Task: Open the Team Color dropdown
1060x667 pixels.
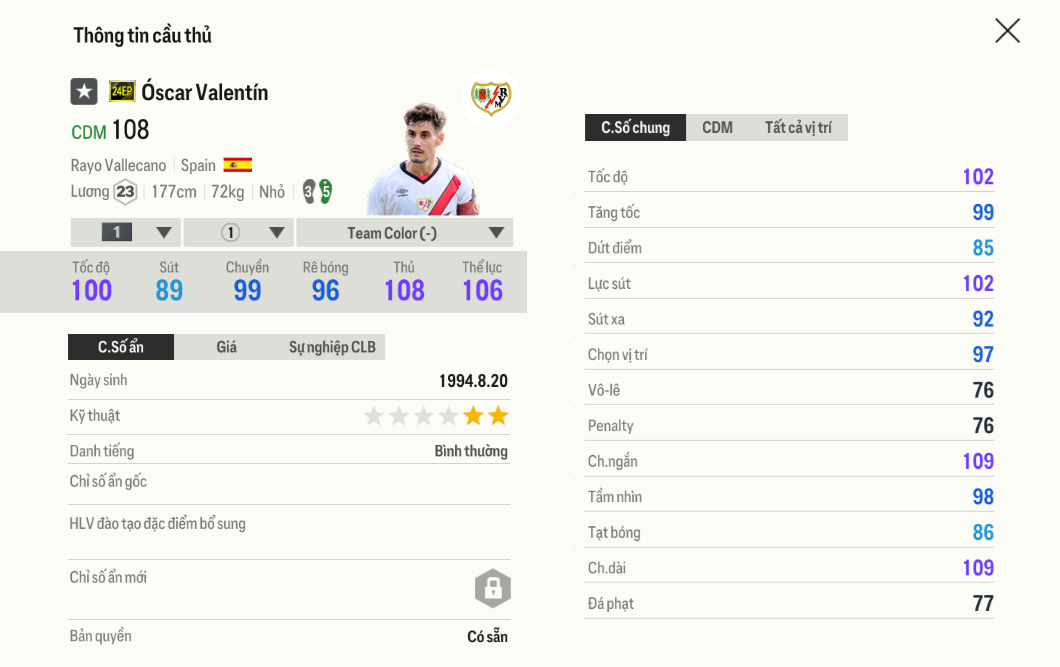Action: click(405, 233)
